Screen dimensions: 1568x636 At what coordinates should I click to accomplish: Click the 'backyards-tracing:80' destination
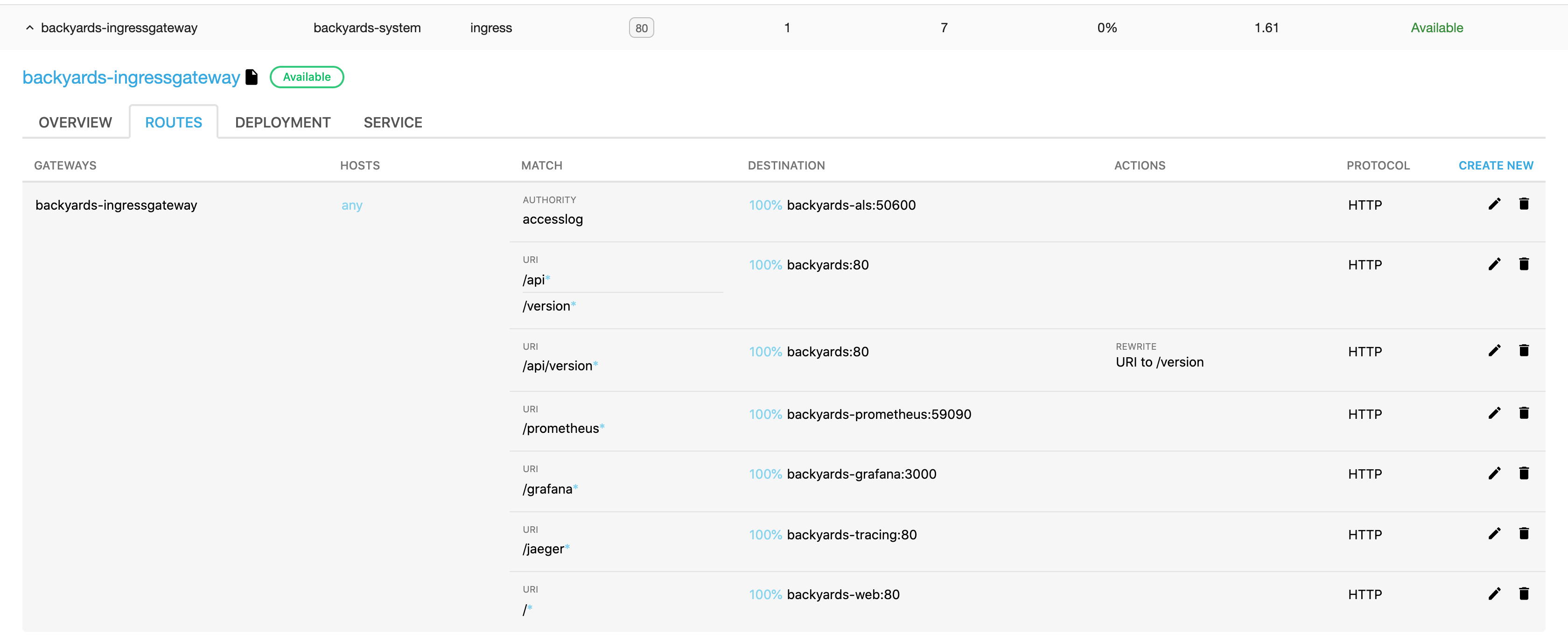[852, 535]
